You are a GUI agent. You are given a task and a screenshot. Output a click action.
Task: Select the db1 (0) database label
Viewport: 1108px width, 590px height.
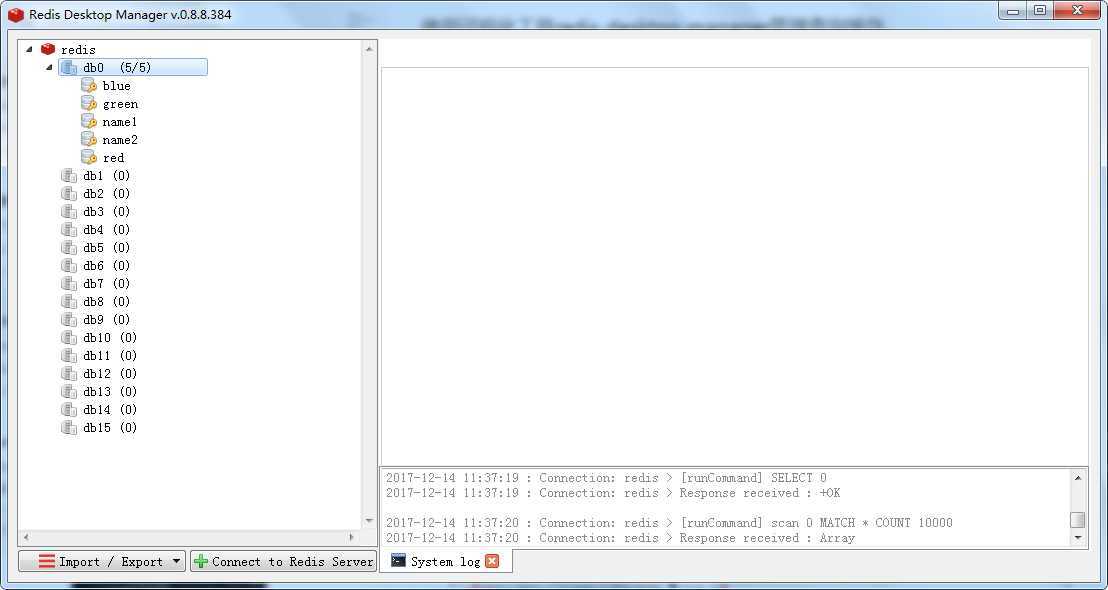pyautogui.click(x=107, y=175)
